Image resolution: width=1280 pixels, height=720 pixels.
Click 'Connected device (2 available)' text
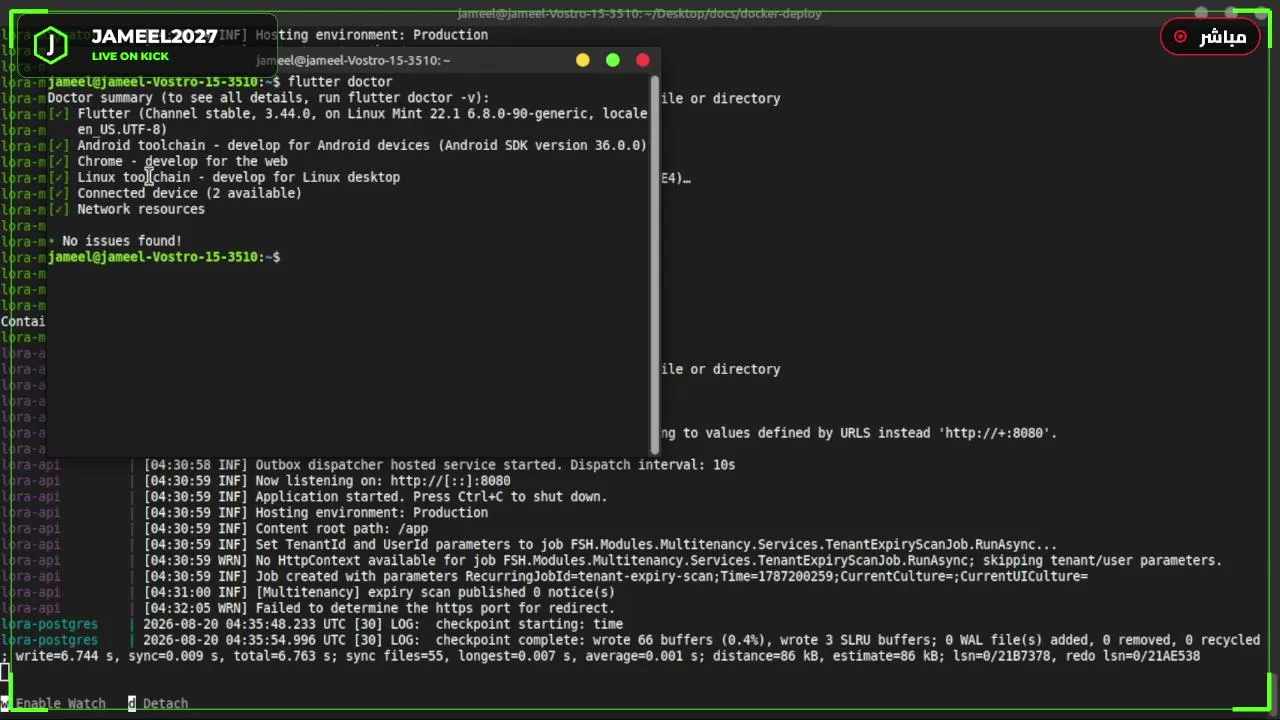(189, 193)
